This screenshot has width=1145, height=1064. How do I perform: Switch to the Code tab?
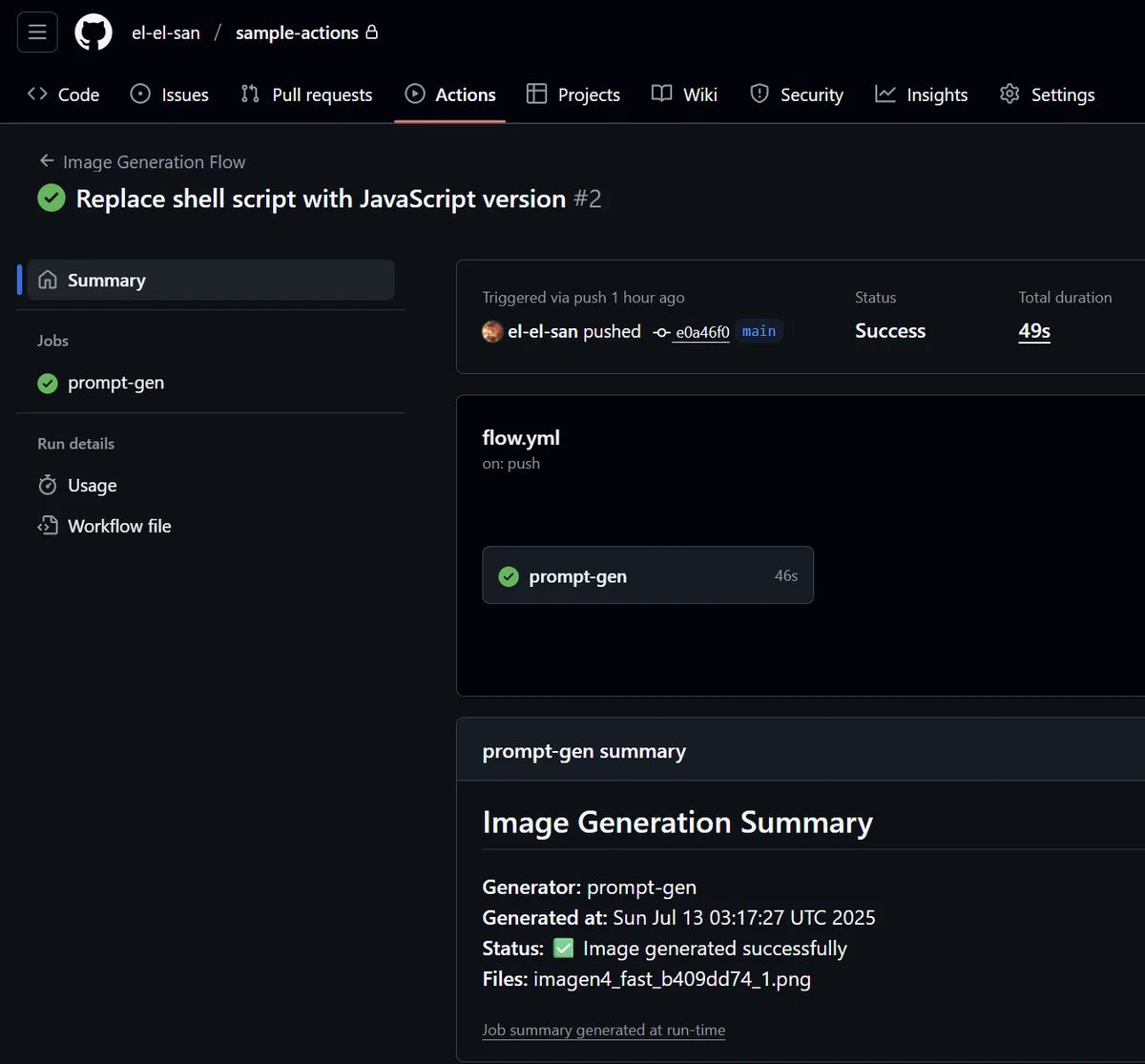(64, 94)
